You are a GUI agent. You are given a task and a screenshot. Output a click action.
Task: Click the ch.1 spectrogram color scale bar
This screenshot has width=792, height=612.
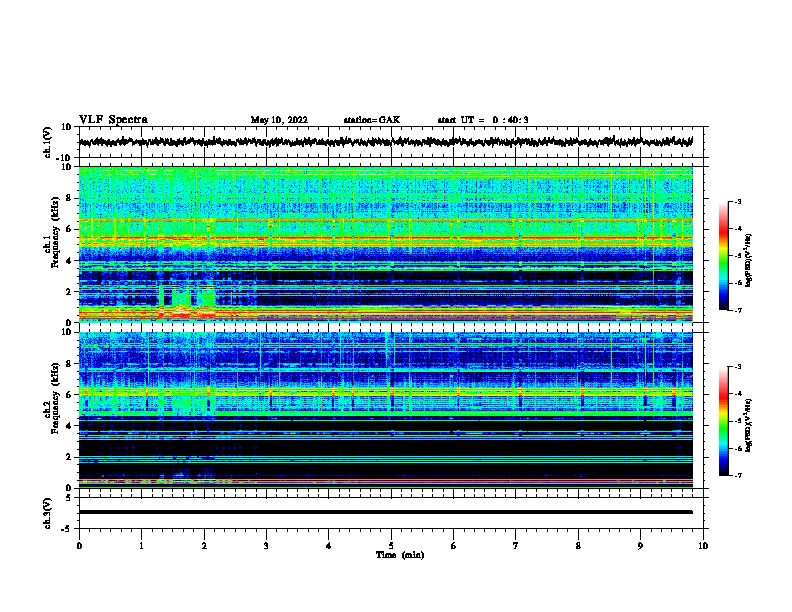pos(724,256)
